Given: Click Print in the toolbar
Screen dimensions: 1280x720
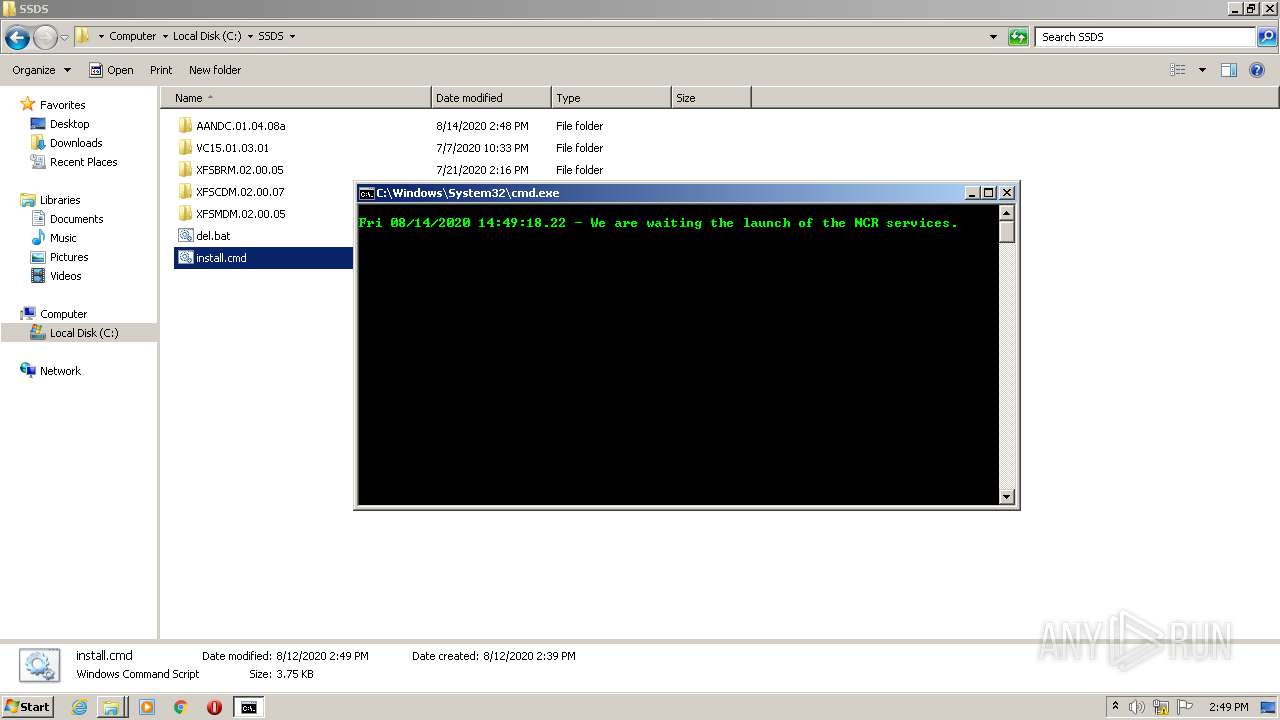Looking at the screenshot, I should 161,70.
